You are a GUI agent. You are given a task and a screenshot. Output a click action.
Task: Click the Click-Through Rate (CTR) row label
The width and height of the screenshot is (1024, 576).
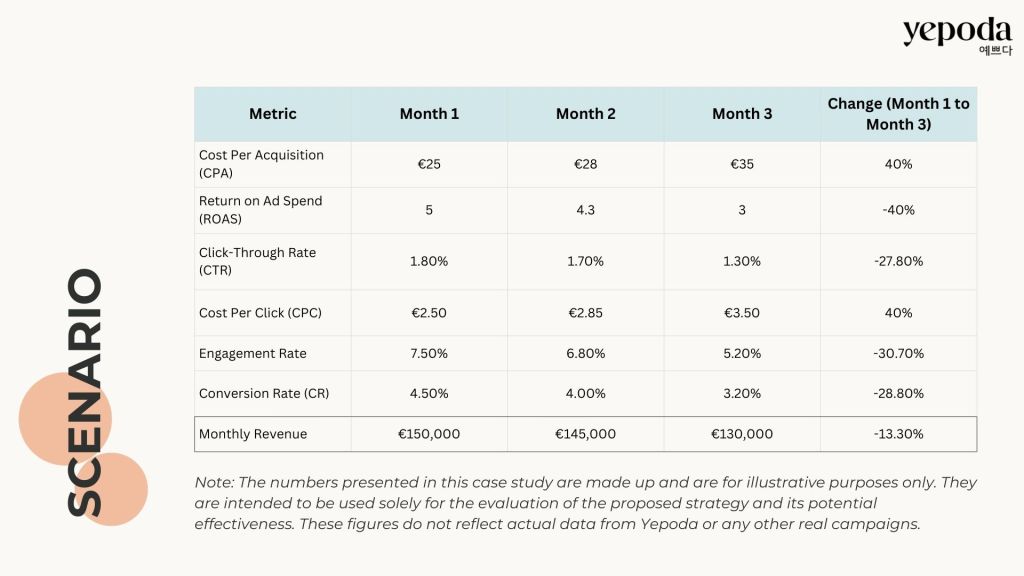[257, 261]
